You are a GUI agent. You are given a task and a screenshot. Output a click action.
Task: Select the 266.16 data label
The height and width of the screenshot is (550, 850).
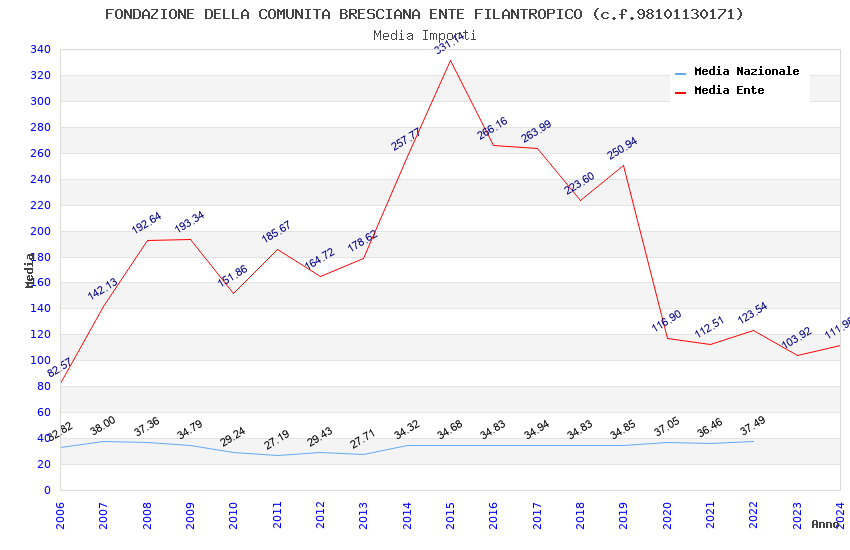point(492,128)
